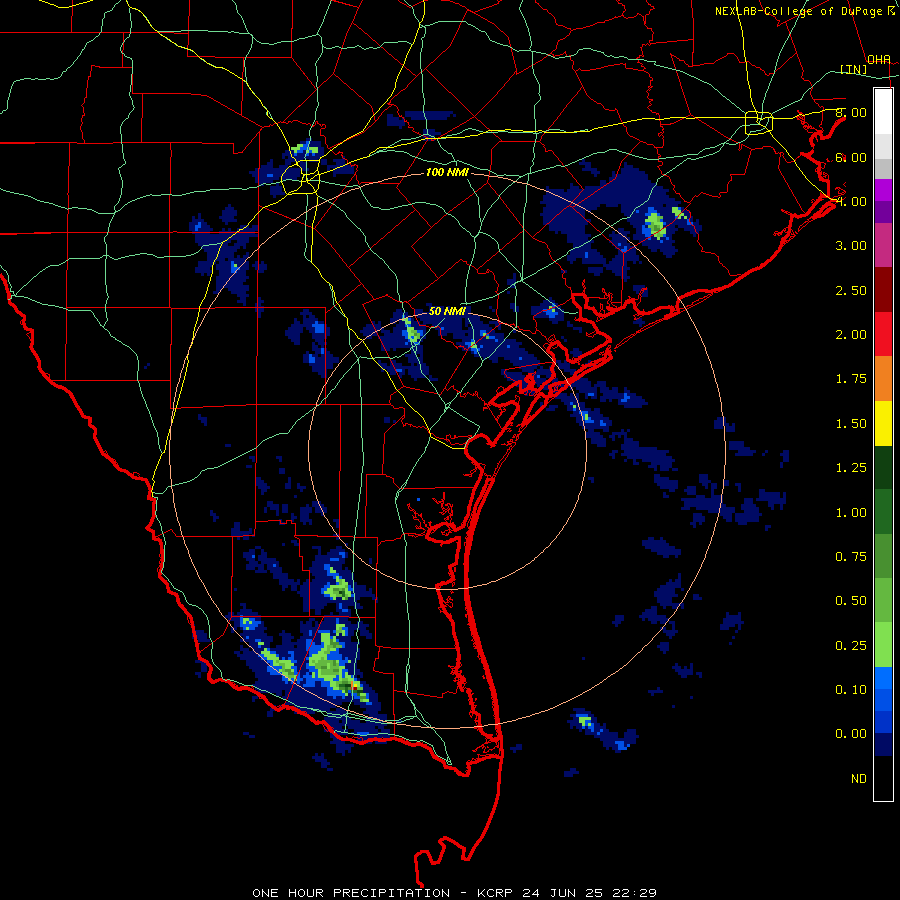The height and width of the screenshot is (900, 900).
Task: Select the light blue swatch beside 0.10
Action: (x=883, y=678)
